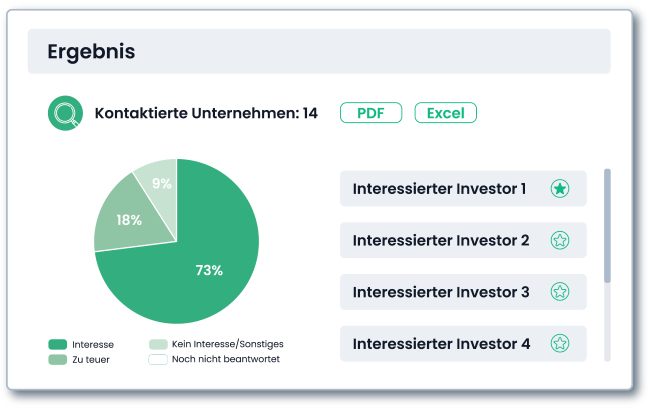
Task: Click the Interesse legend color swatch
Action: [x=58, y=344]
